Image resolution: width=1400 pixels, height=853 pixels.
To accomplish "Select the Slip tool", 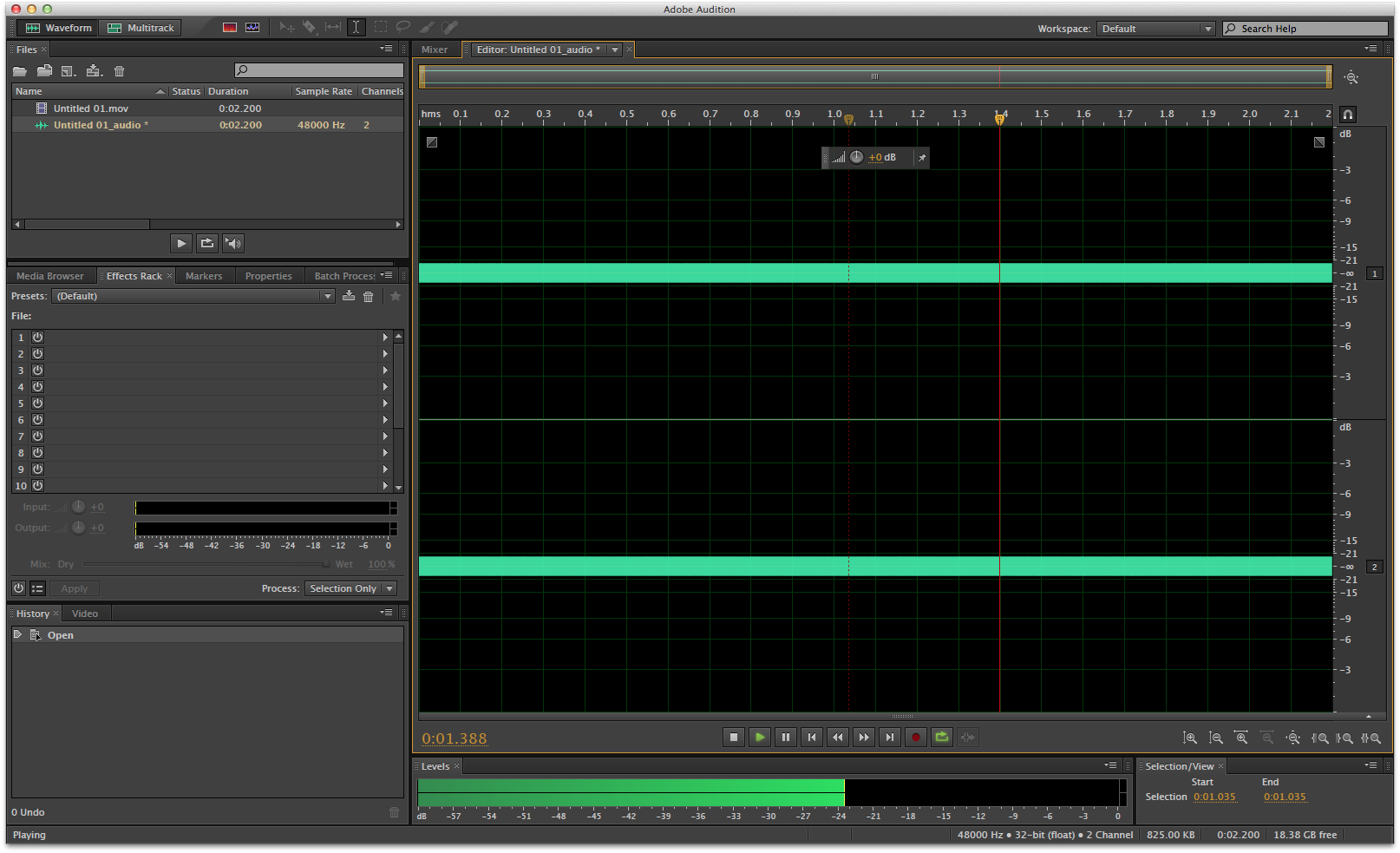I will pos(333,28).
